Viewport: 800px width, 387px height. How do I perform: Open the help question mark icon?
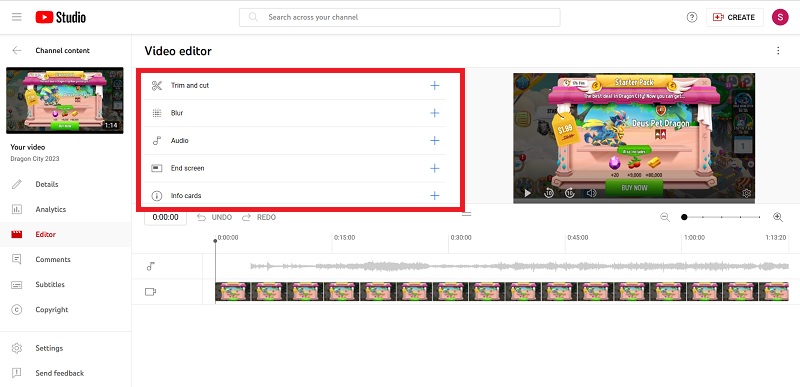click(692, 17)
